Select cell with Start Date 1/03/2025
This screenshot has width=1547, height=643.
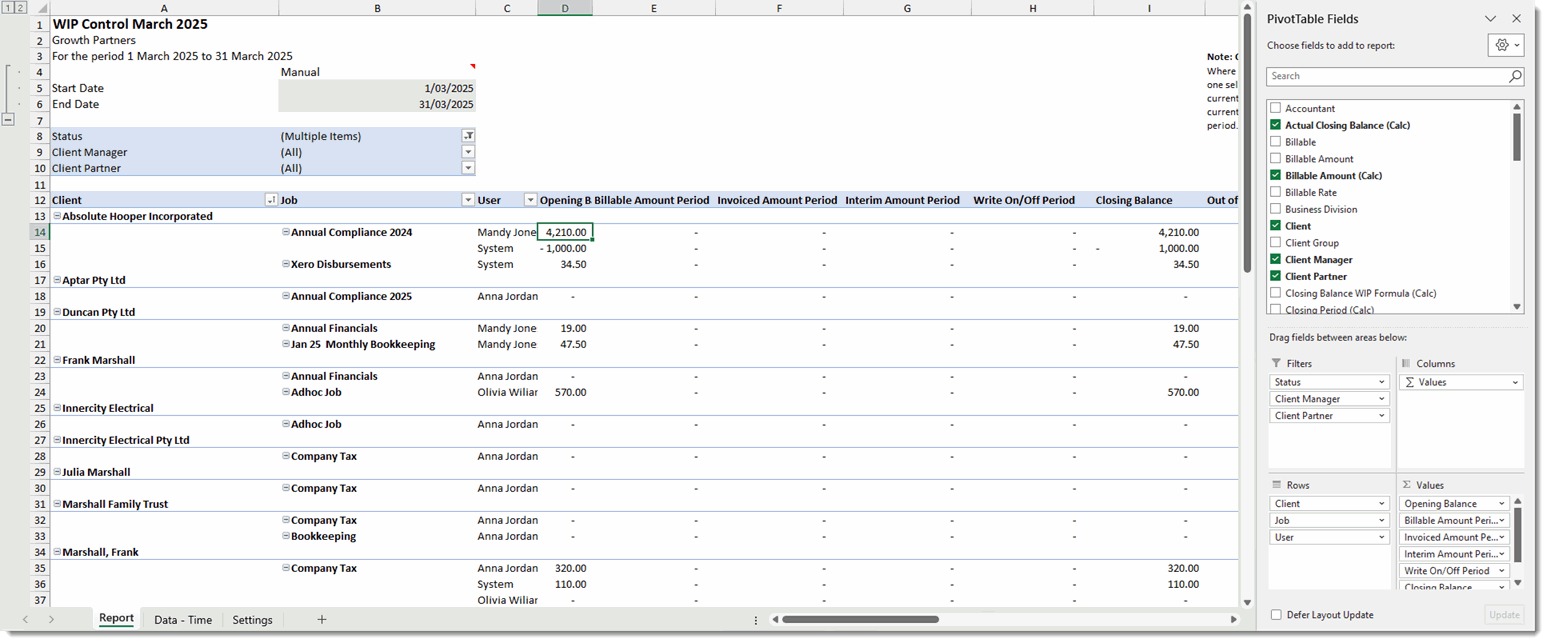point(377,88)
